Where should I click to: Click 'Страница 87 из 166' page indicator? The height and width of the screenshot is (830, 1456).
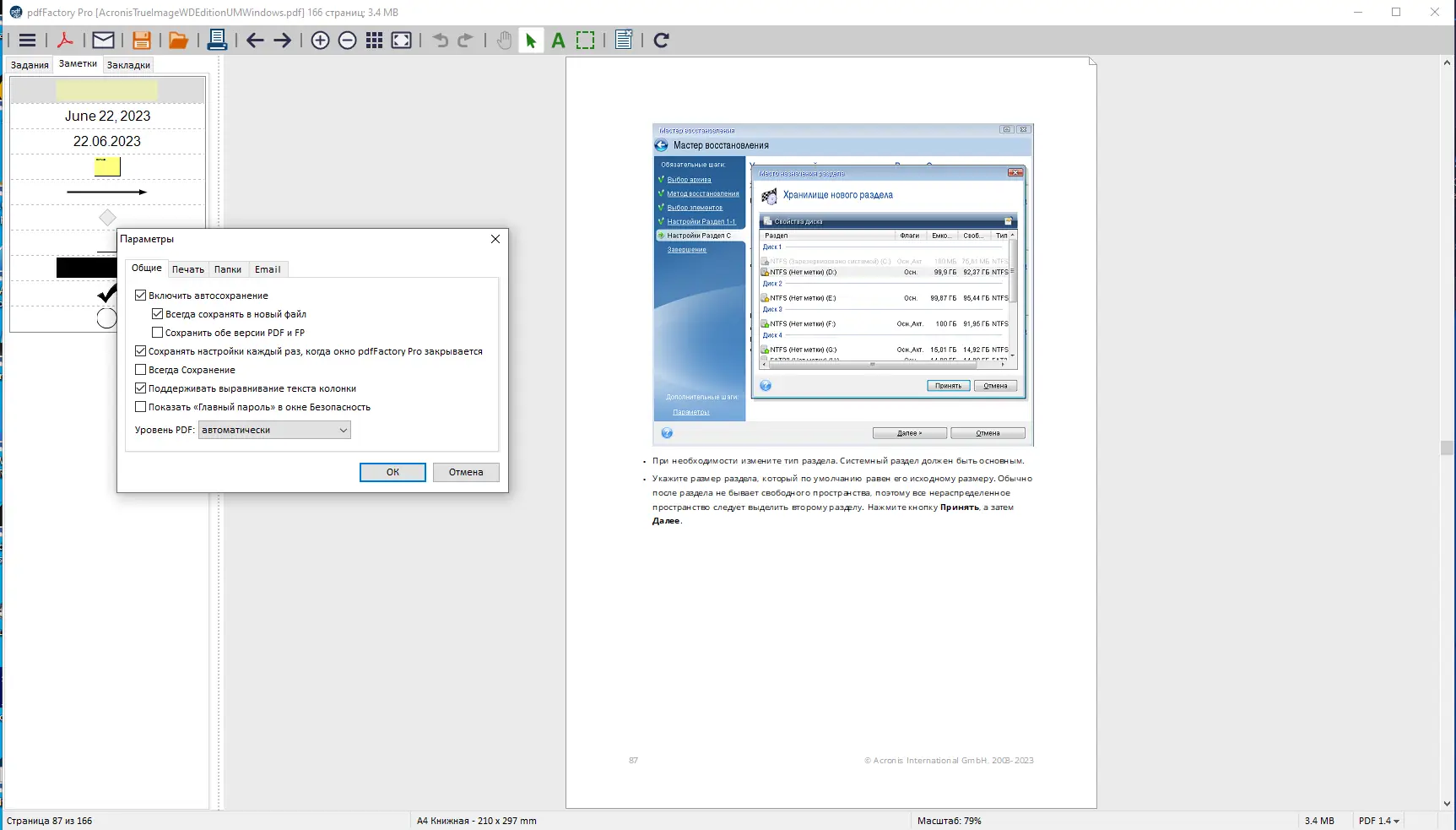click(x=49, y=821)
